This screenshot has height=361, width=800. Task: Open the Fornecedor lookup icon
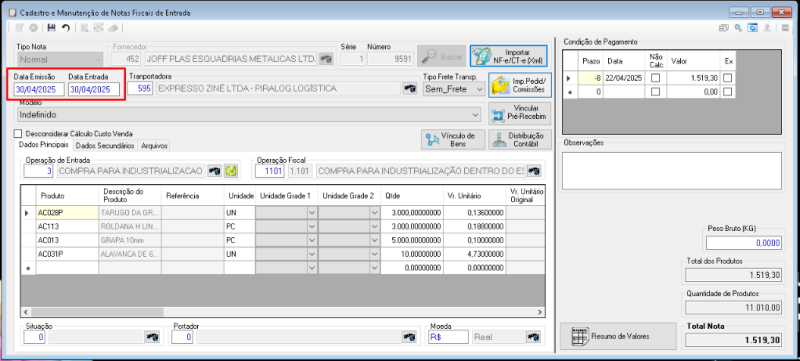[326, 59]
